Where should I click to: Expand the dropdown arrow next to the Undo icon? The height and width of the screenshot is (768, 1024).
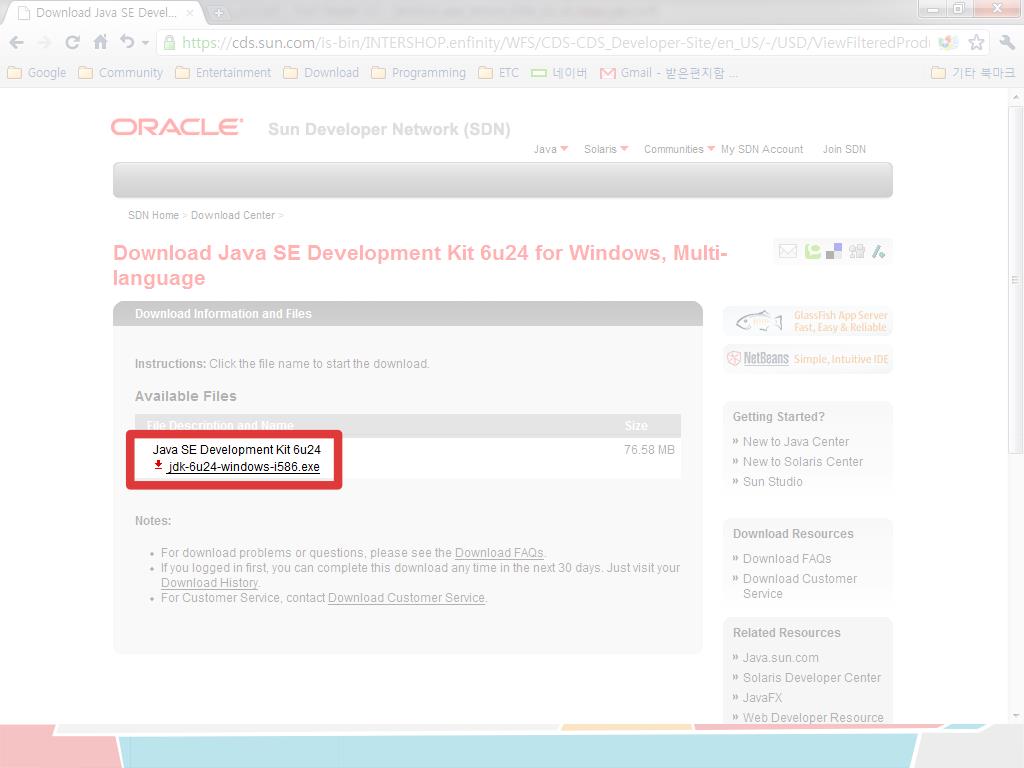tap(145, 43)
